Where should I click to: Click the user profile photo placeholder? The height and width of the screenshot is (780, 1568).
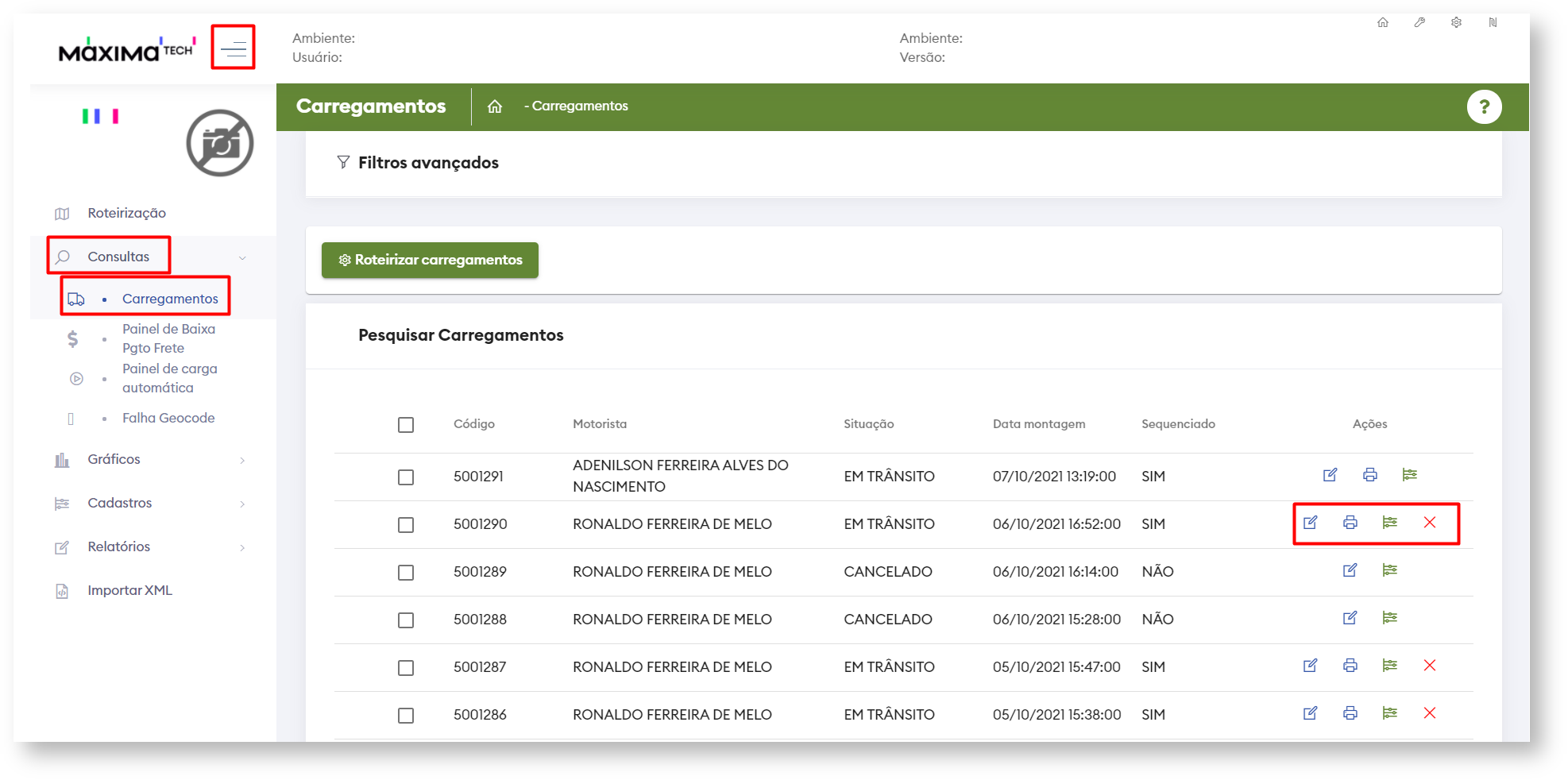[x=220, y=143]
